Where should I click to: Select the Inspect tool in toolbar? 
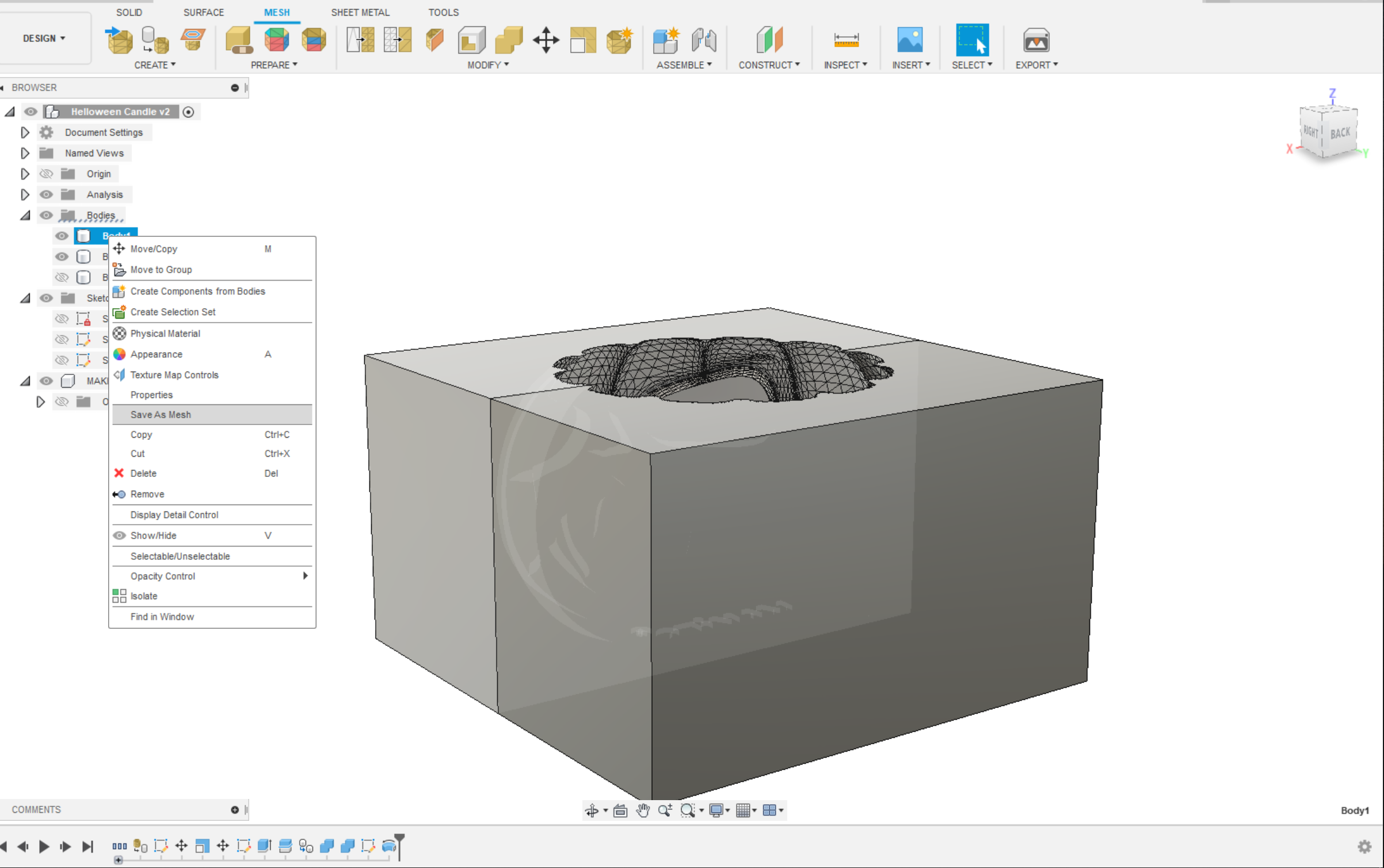844,40
